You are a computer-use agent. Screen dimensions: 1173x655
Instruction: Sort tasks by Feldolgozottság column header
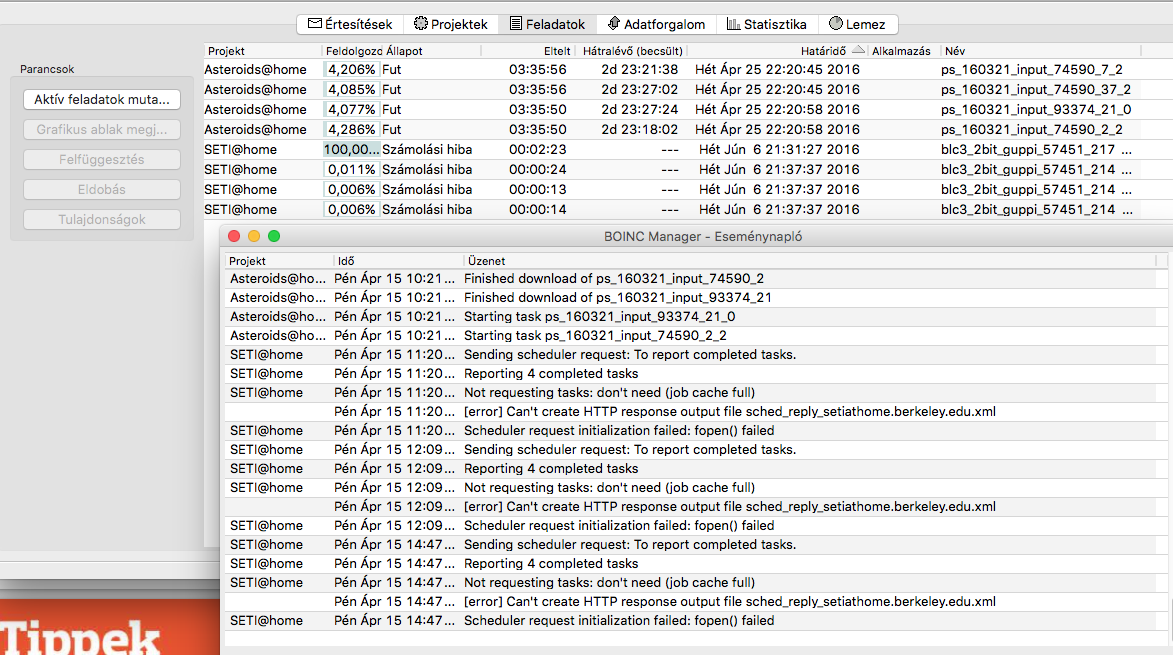coord(353,51)
